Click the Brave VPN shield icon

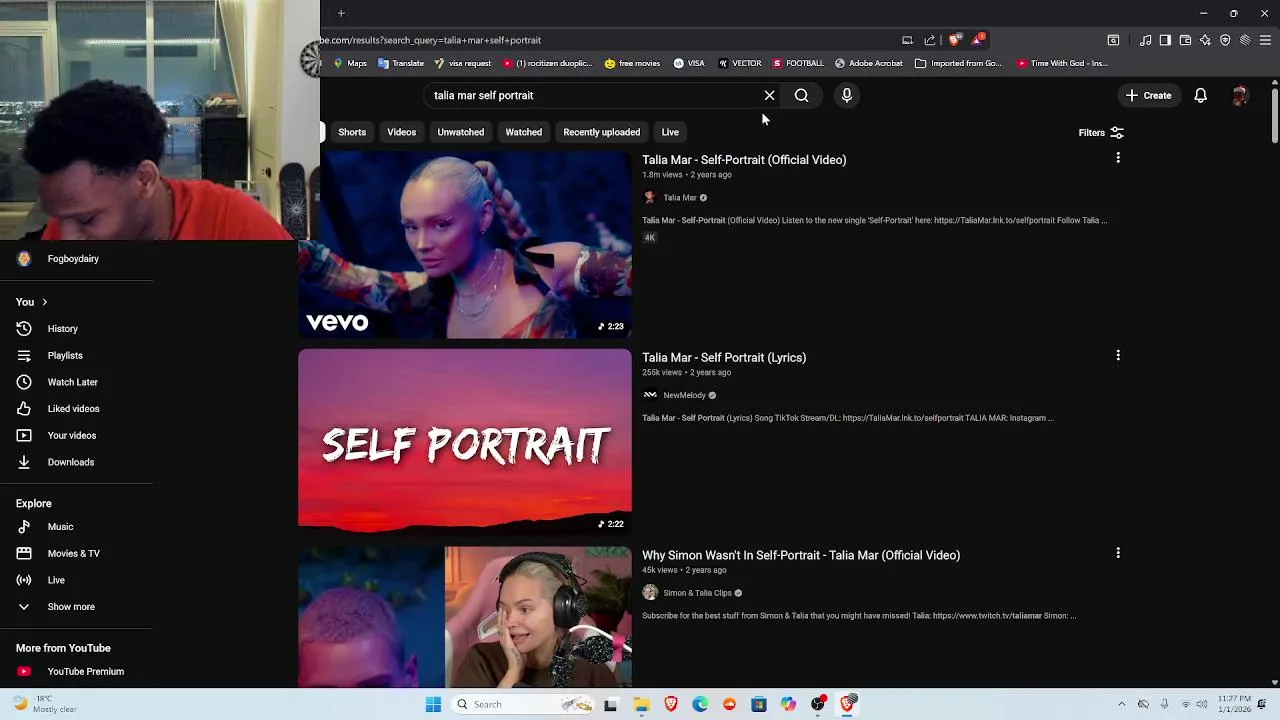[x=1225, y=40]
